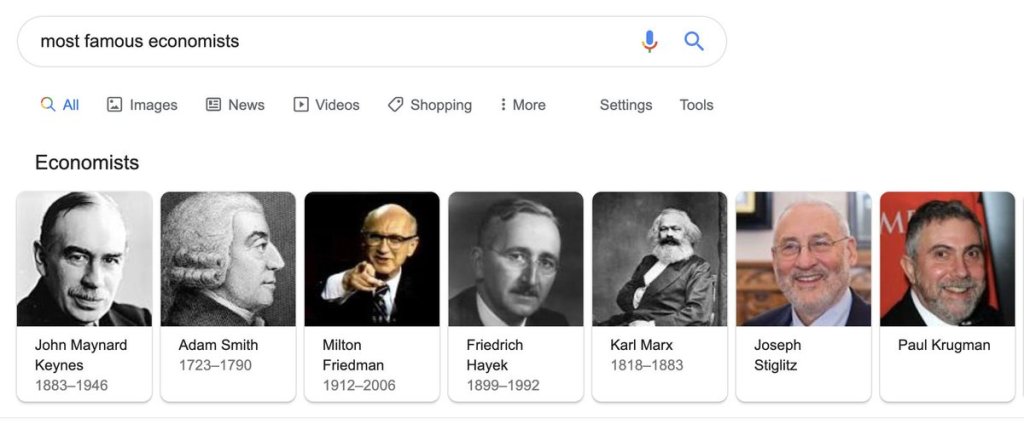Click Milton Friedman's photo
Screen dimensions: 1024x424
372,259
